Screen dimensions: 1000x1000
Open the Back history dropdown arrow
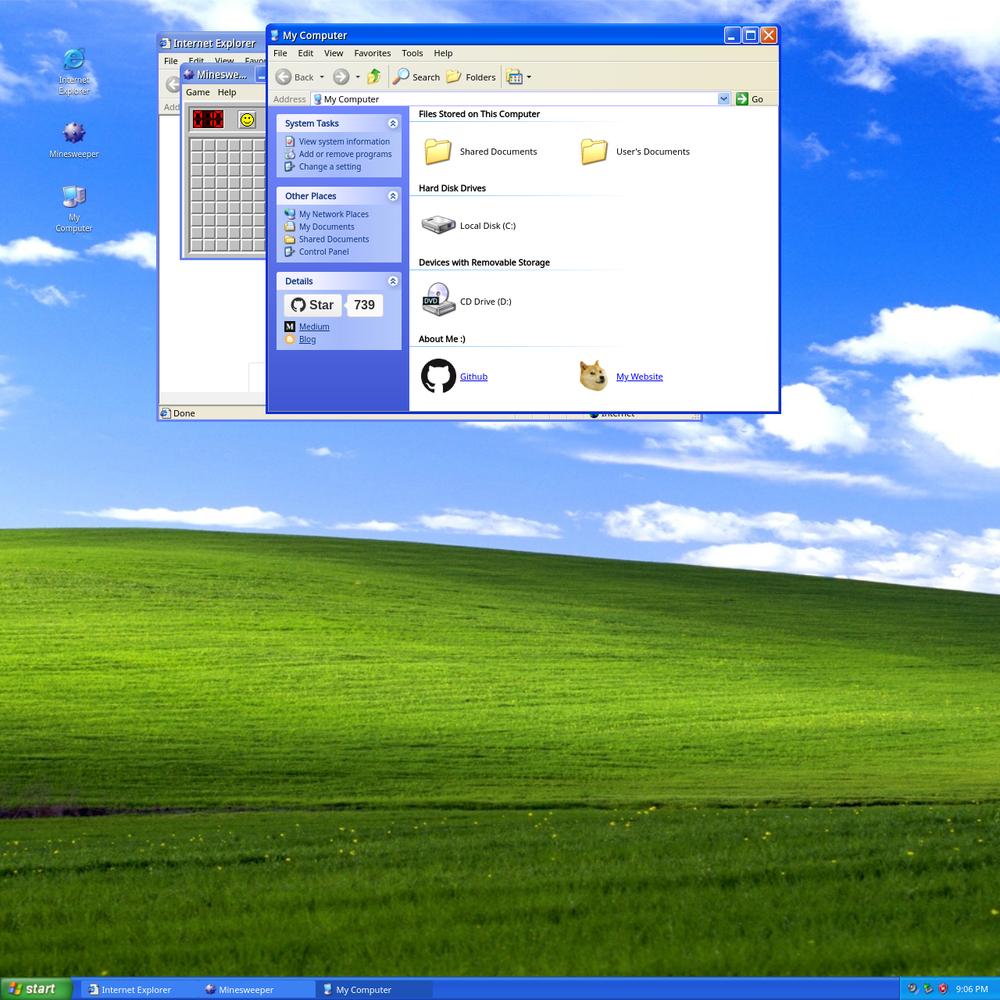(x=321, y=77)
